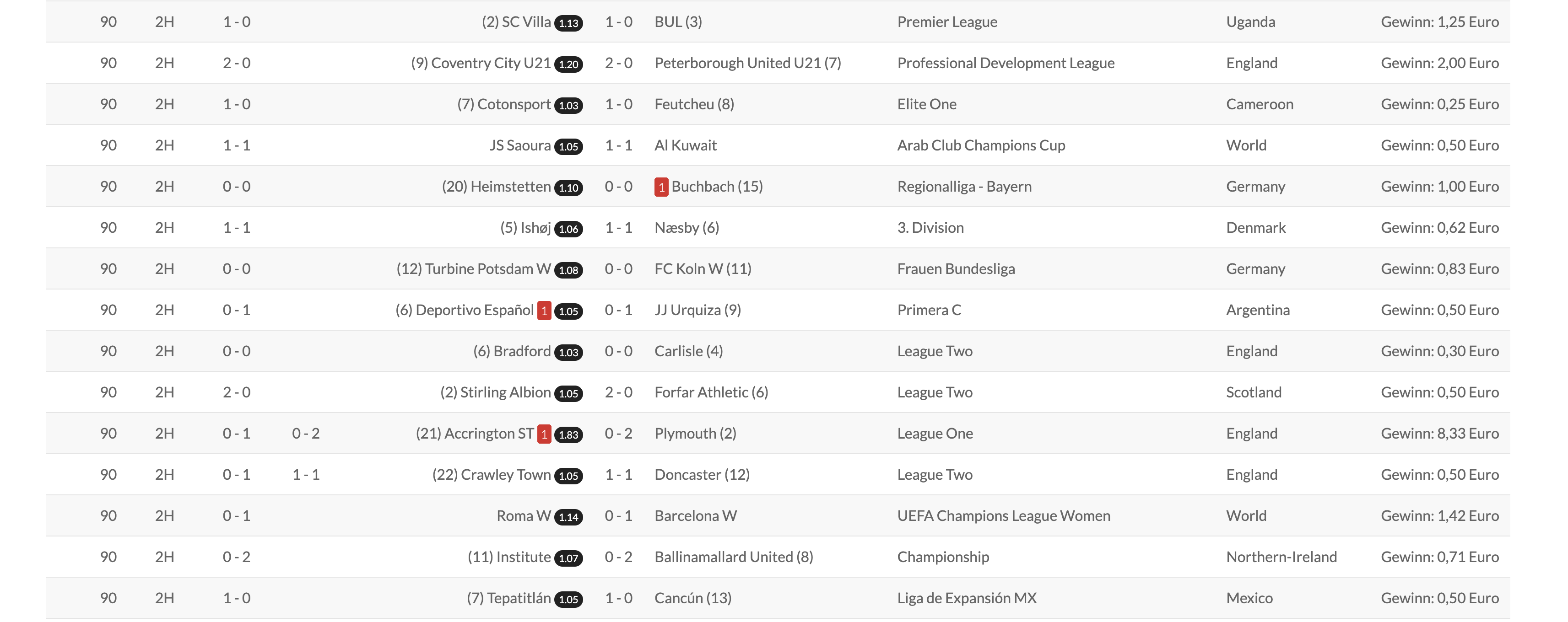Click the red card icon next to Accrington ST
This screenshot has height=622, width=1568.
(544, 434)
